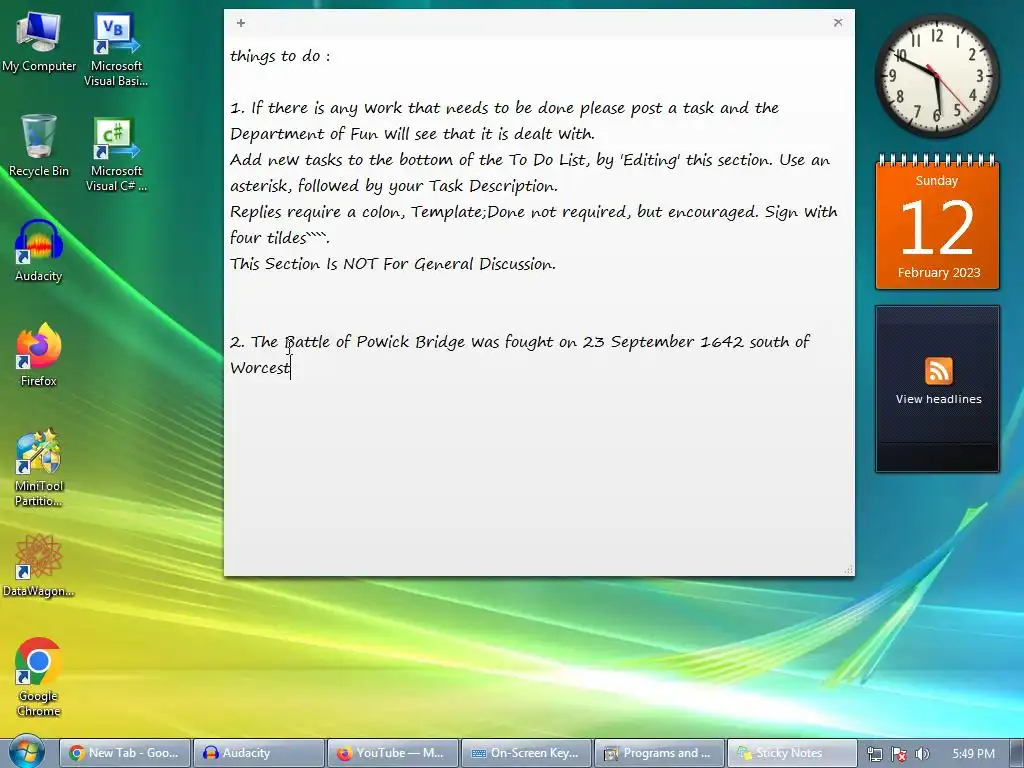
Task: Open security alert flag icon in tray
Action: point(899,754)
